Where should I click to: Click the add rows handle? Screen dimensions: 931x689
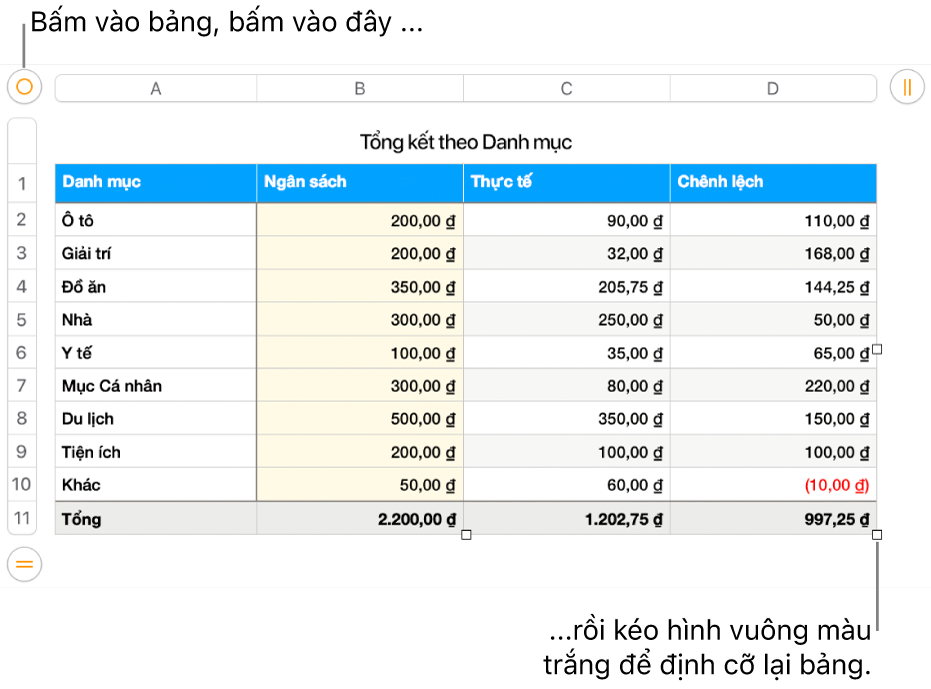pos(24,564)
